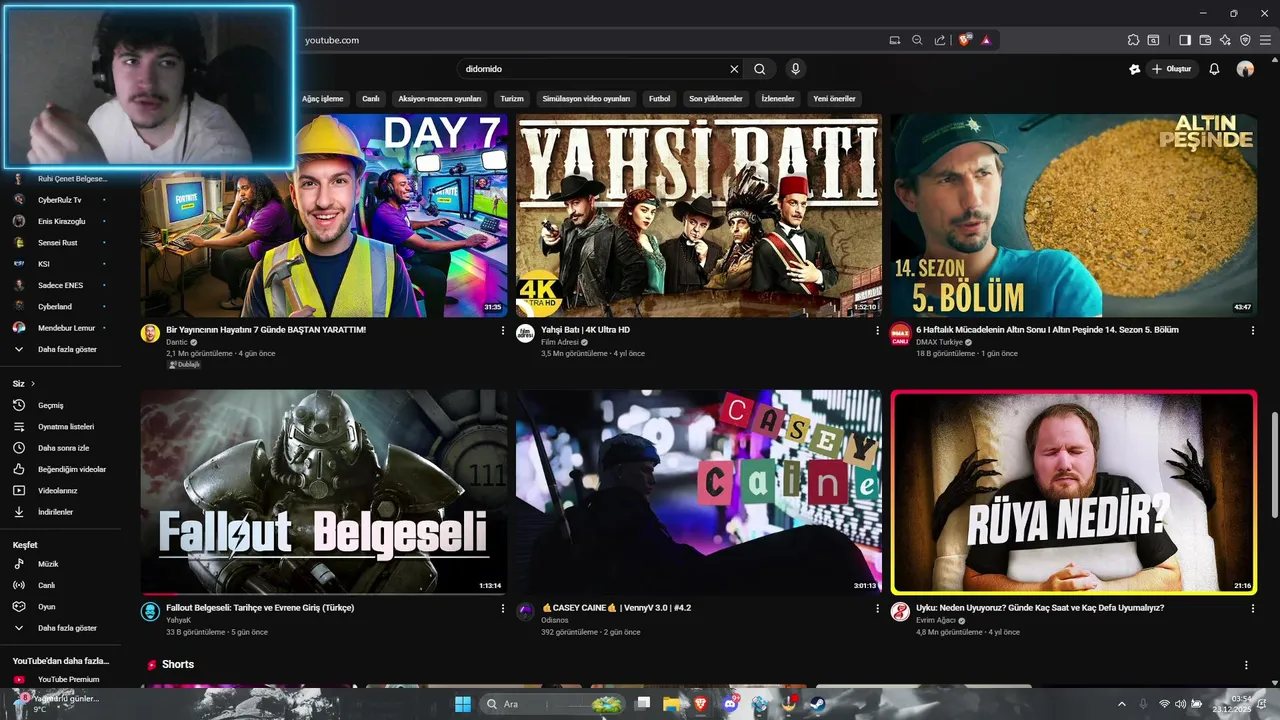Start voice search with microphone icon
This screenshot has width=1280, height=720.
(x=795, y=69)
